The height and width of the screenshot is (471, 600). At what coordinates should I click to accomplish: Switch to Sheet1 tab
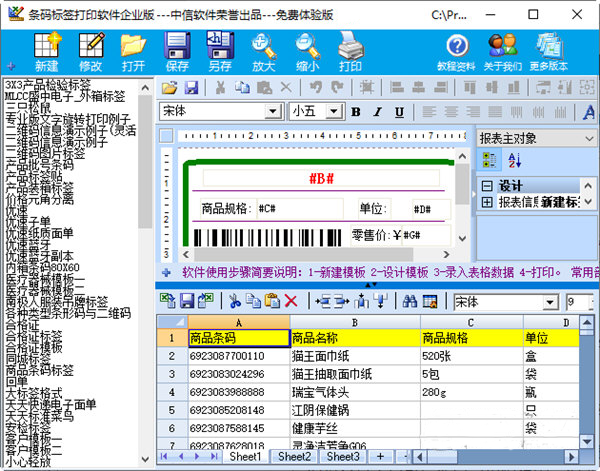(245, 456)
